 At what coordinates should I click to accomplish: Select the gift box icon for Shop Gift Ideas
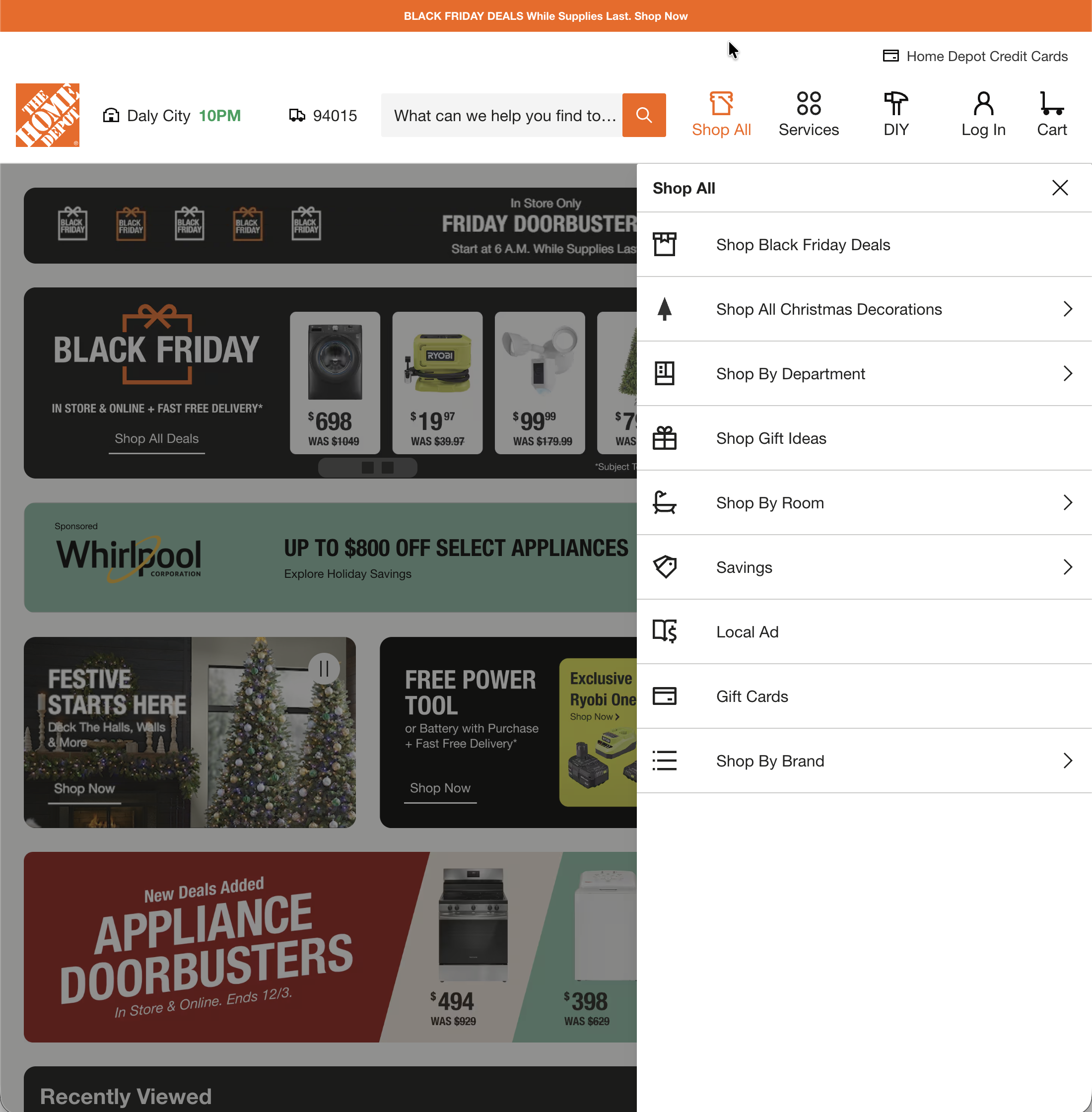[x=665, y=437]
